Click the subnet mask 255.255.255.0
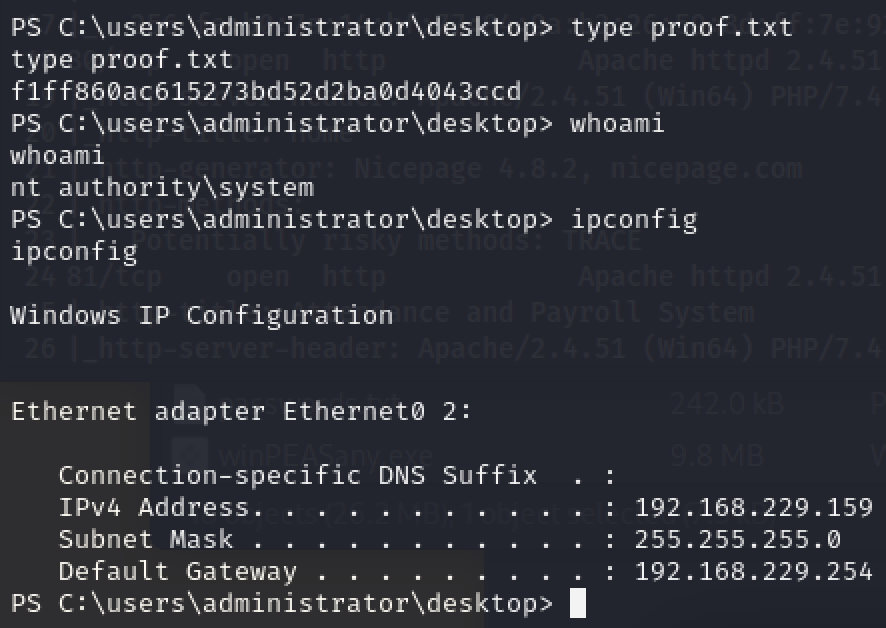 (x=737, y=540)
